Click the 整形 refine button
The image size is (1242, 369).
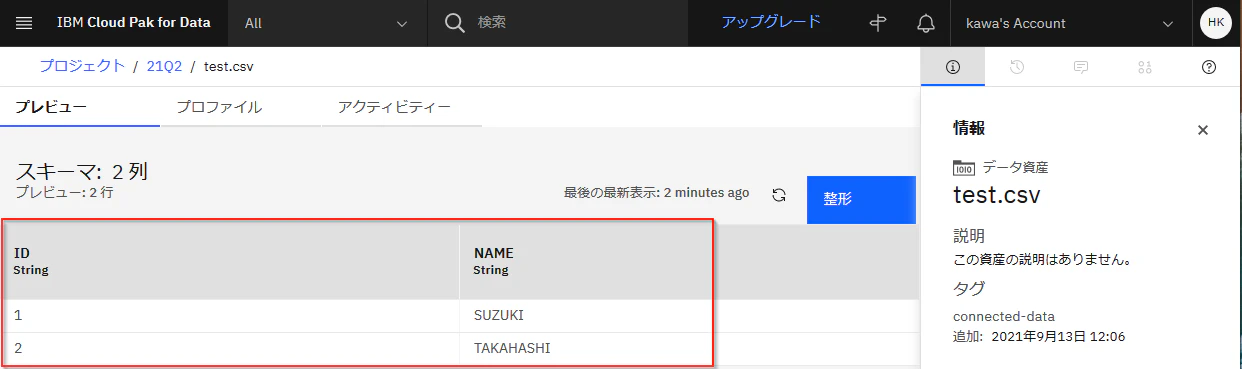point(861,199)
